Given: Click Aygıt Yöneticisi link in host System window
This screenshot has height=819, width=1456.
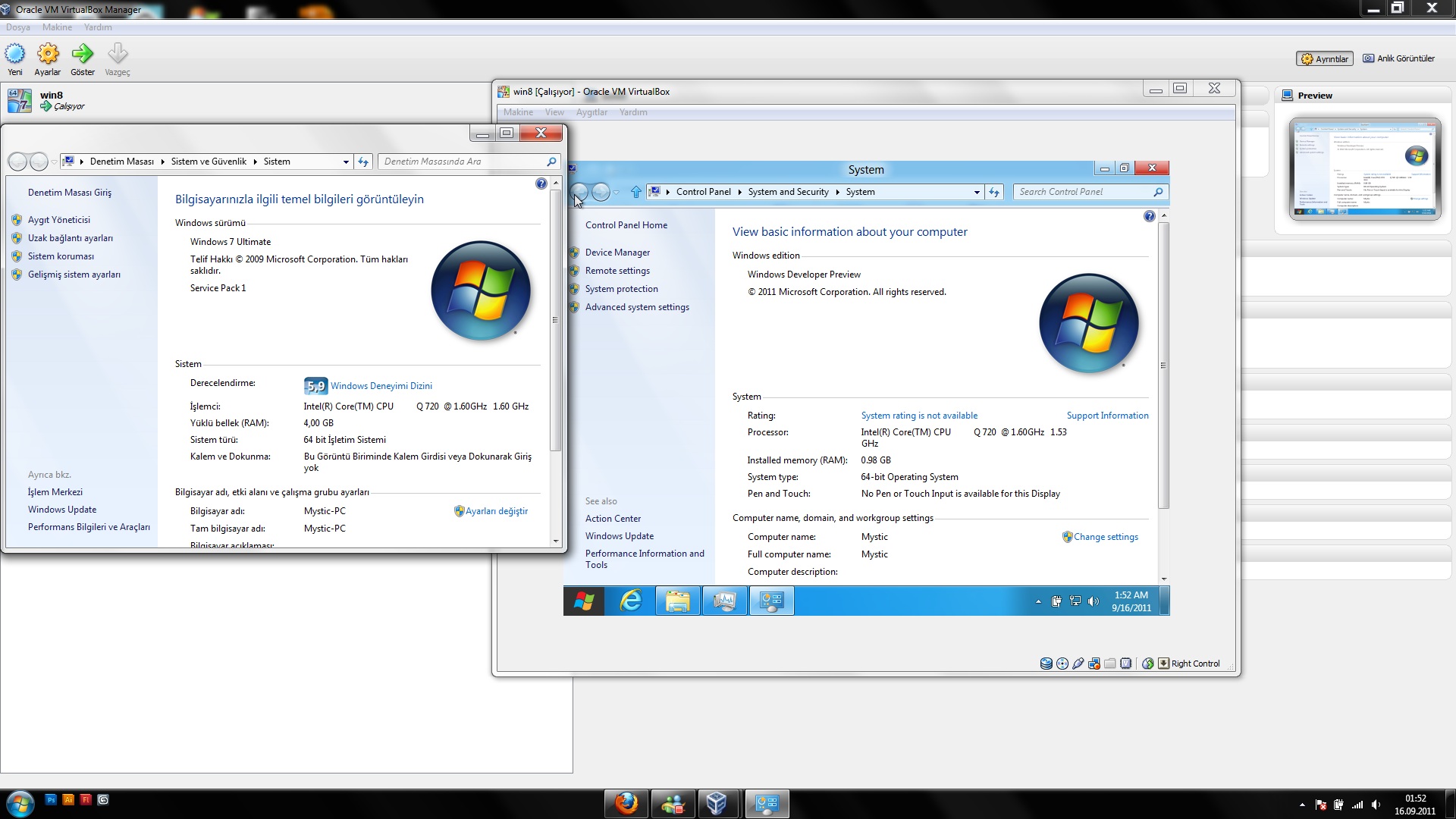Looking at the screenshot, I should point(58,220).
